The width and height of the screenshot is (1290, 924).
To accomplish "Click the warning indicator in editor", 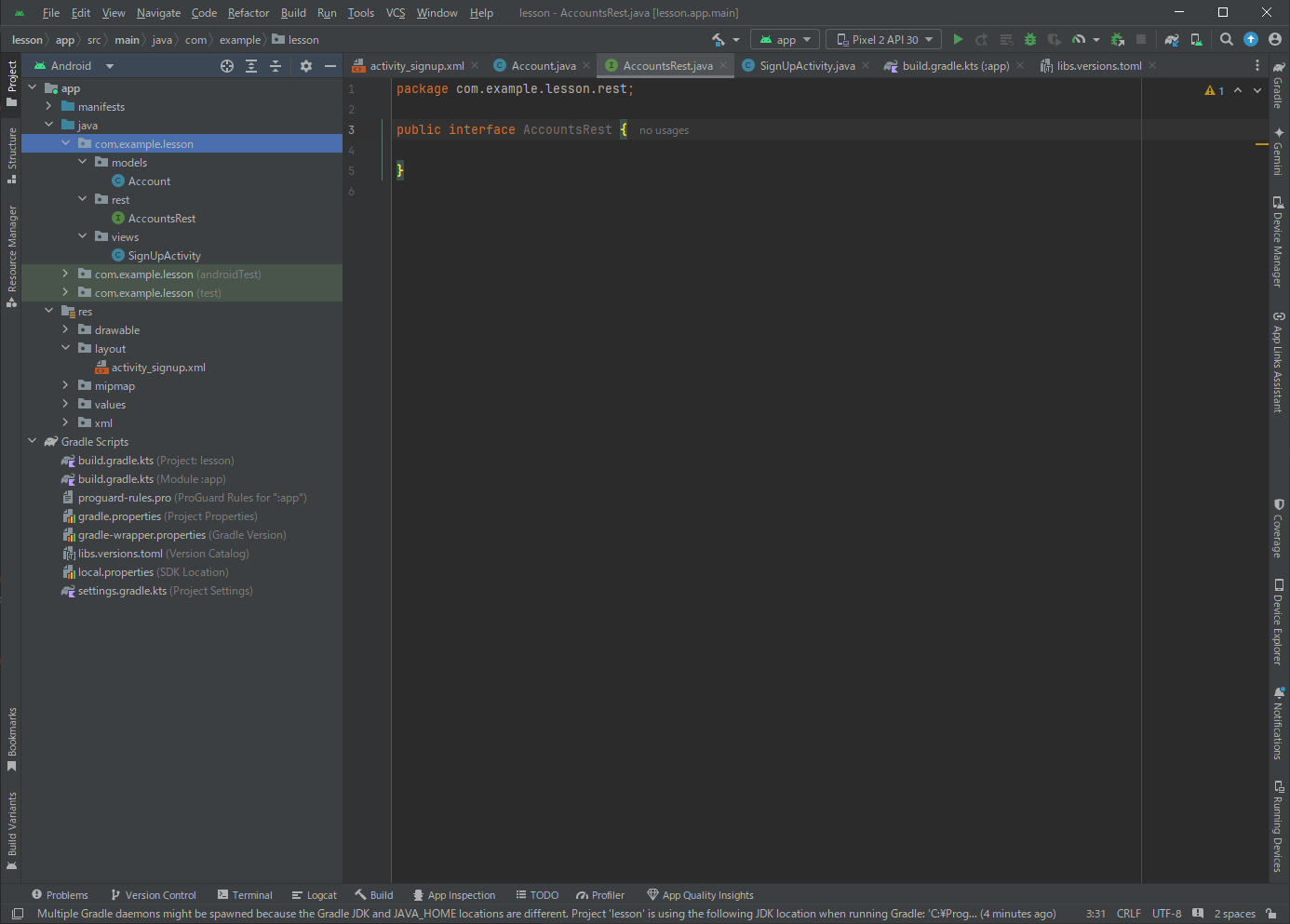I will pyautogui.click(x=1215, y=90).
